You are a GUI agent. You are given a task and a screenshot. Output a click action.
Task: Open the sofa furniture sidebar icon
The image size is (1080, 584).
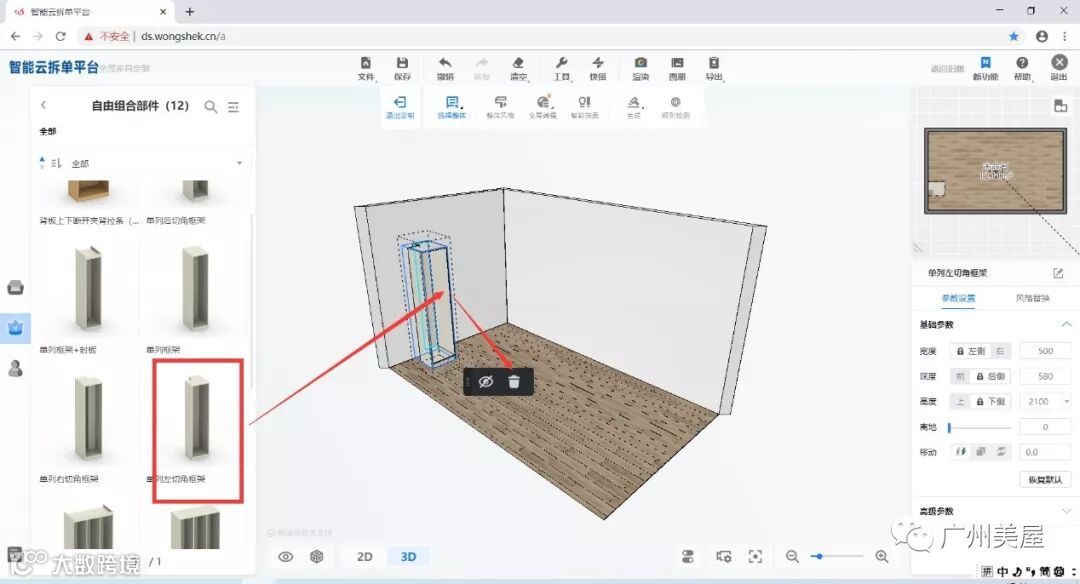point(15,288)
